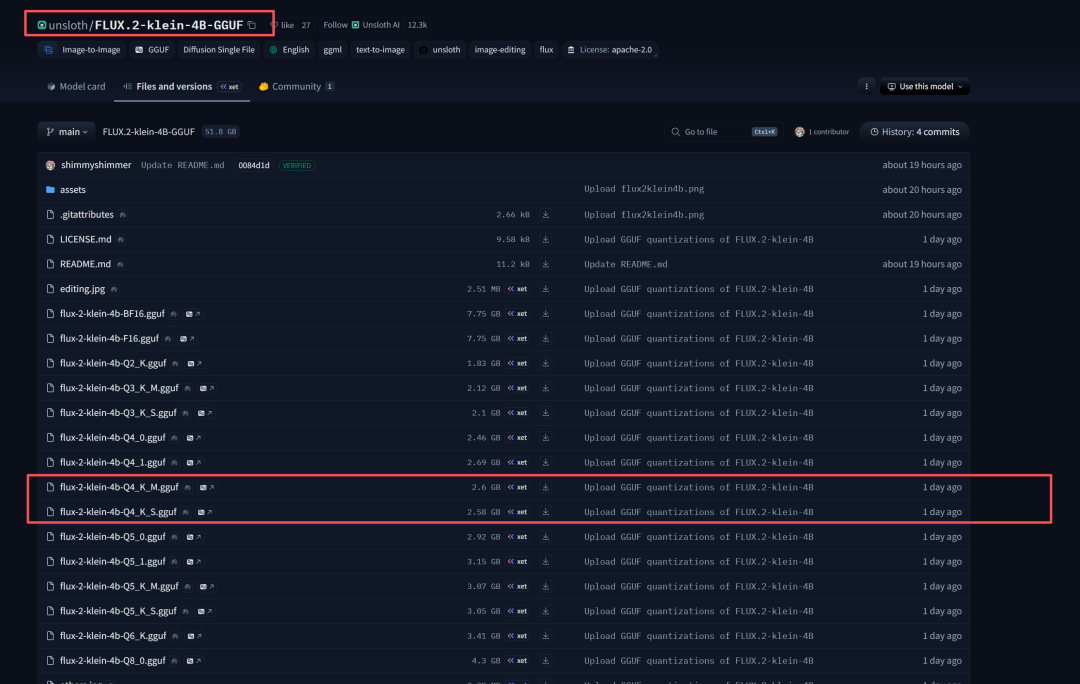Download flux-2-klein-4b-Q3_K_M.gguf
Image resolution: width=1080 pixels, height=684 pixels.
(546, 388)
